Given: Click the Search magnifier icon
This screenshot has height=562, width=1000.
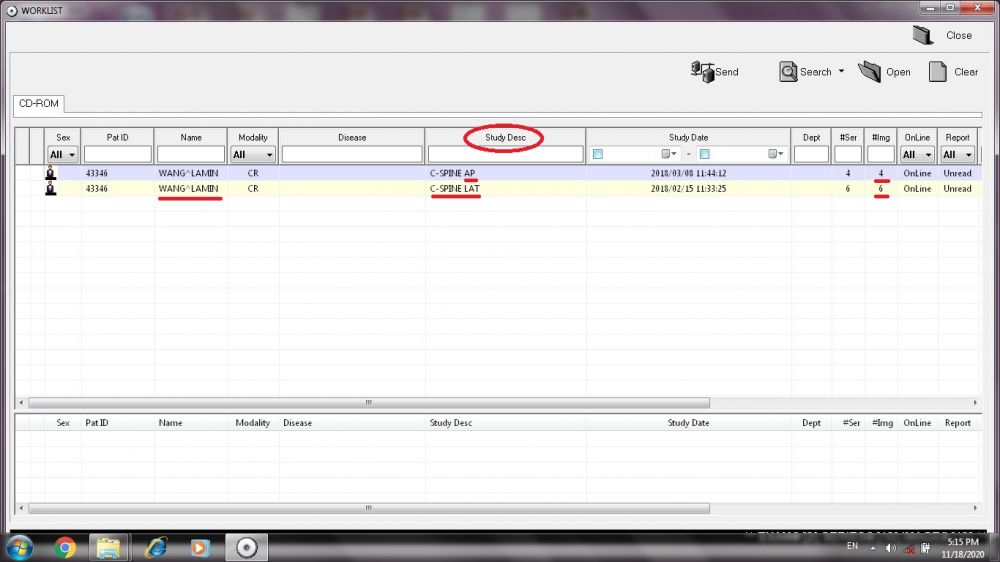Looking at the screenshot, I should pos(787,71).
